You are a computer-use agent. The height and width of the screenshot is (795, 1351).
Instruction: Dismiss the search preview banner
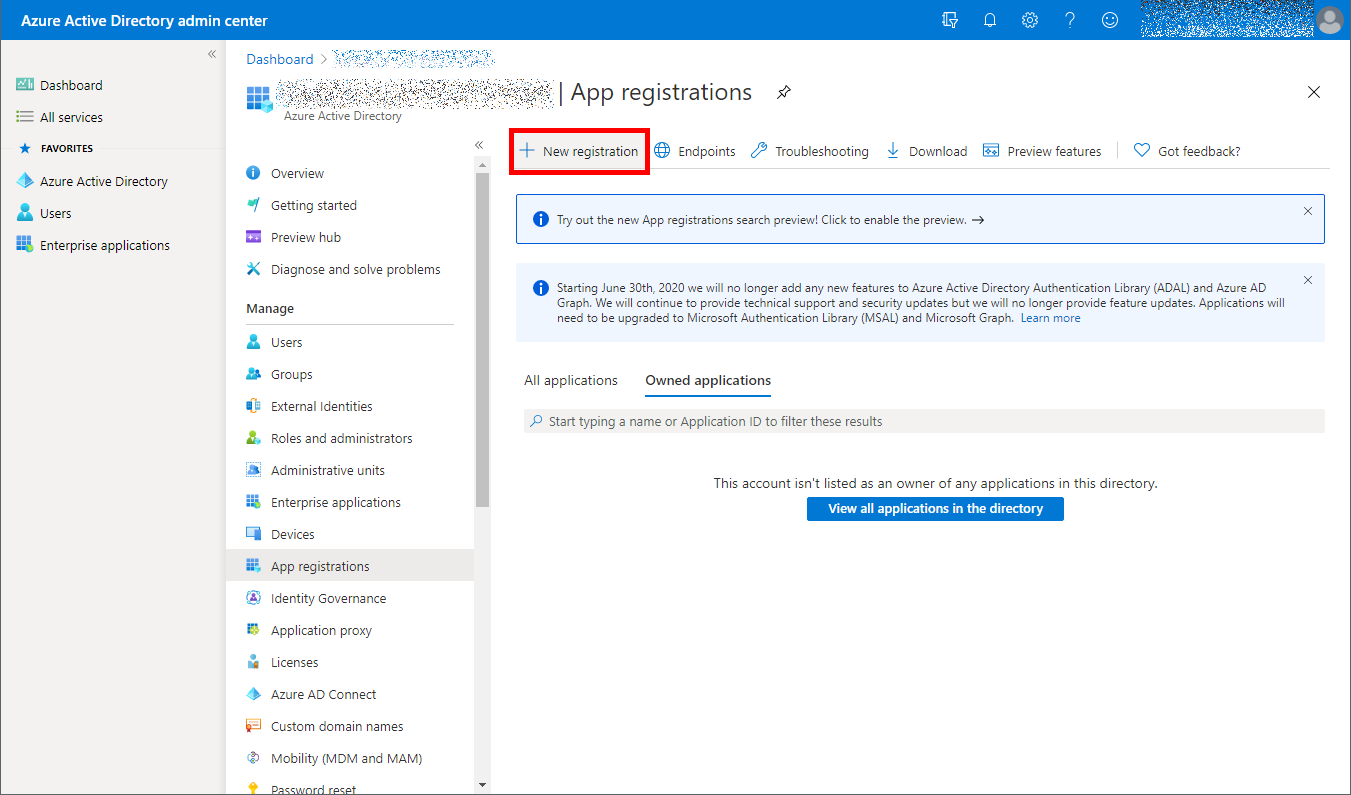1308,211
